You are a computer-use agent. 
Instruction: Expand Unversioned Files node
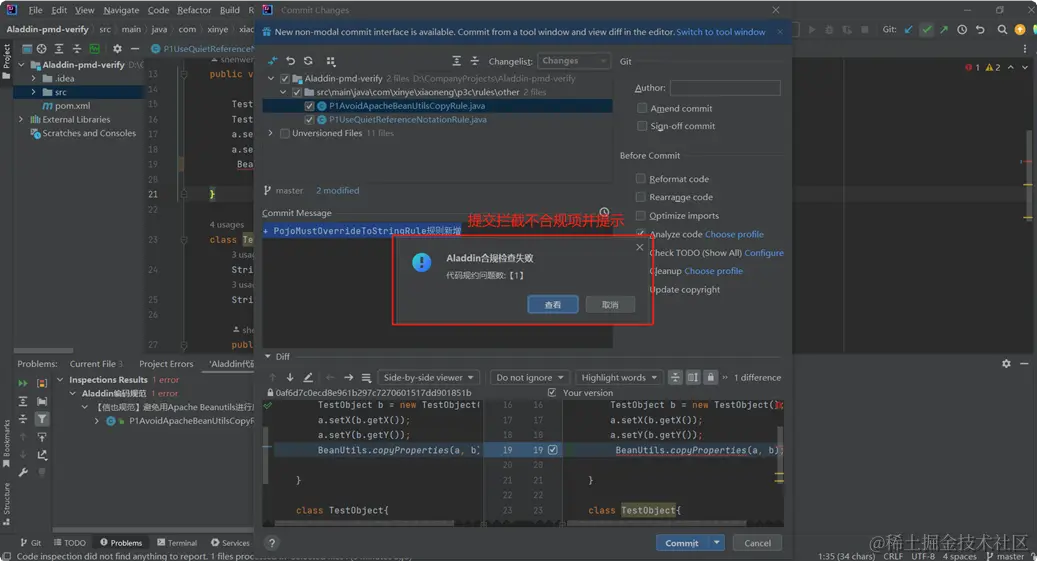click(270, 134)
